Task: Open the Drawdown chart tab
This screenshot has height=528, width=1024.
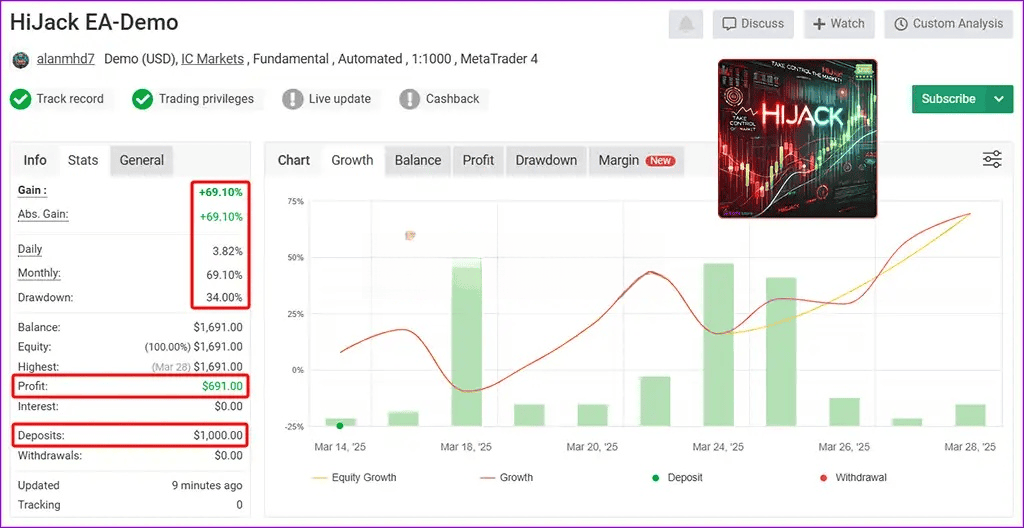Action: coord(546,161)
